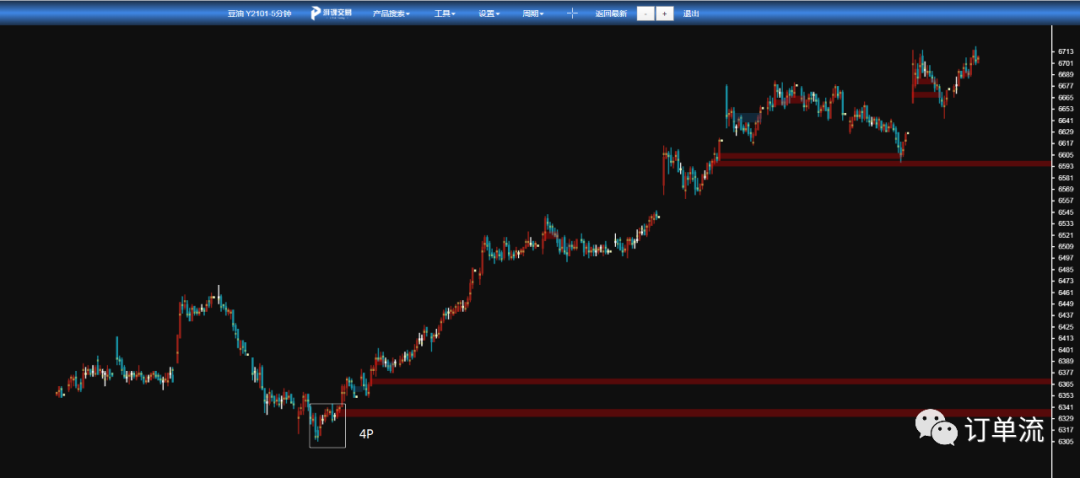The height and width of the screenshot is (478, 1080).
Task: Open the 设置 settings menu
Action: 489,13
